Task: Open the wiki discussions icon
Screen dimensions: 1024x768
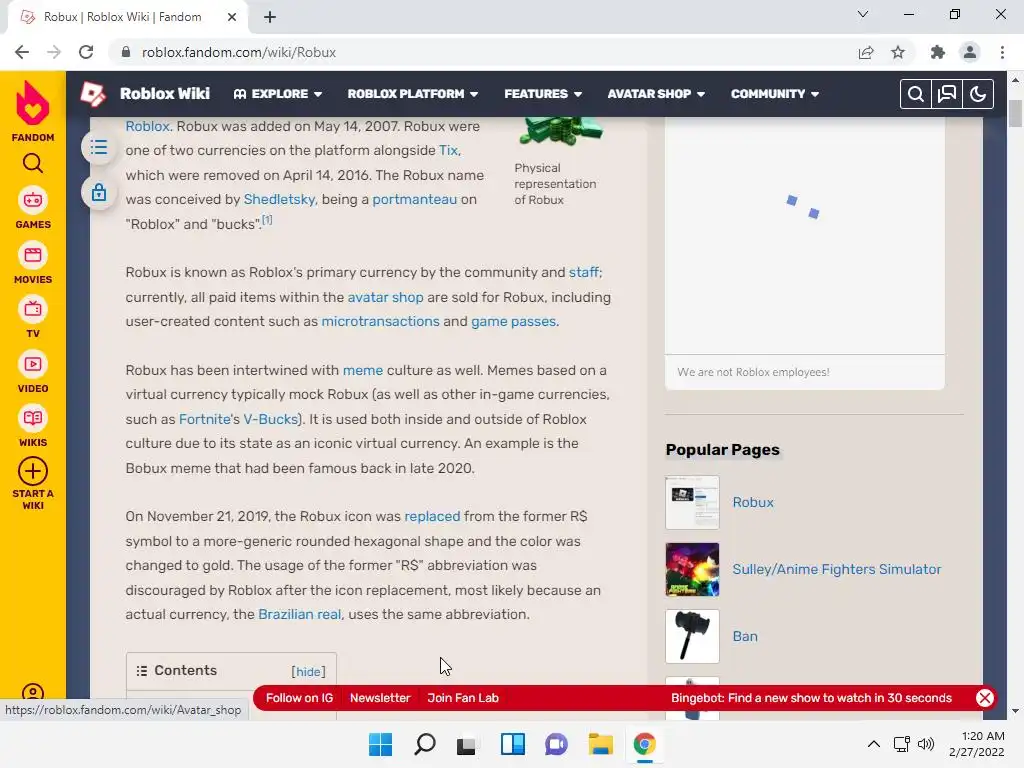Action: pos(947,94)
